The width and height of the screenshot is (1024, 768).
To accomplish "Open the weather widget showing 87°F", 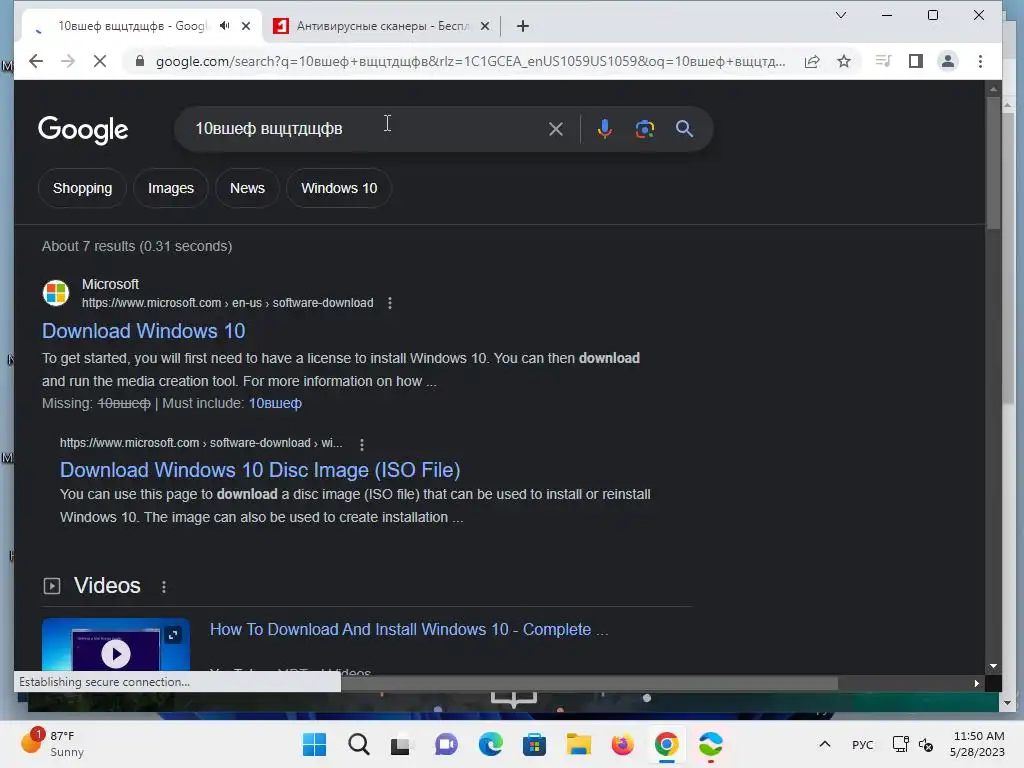I will pos(54,743).
